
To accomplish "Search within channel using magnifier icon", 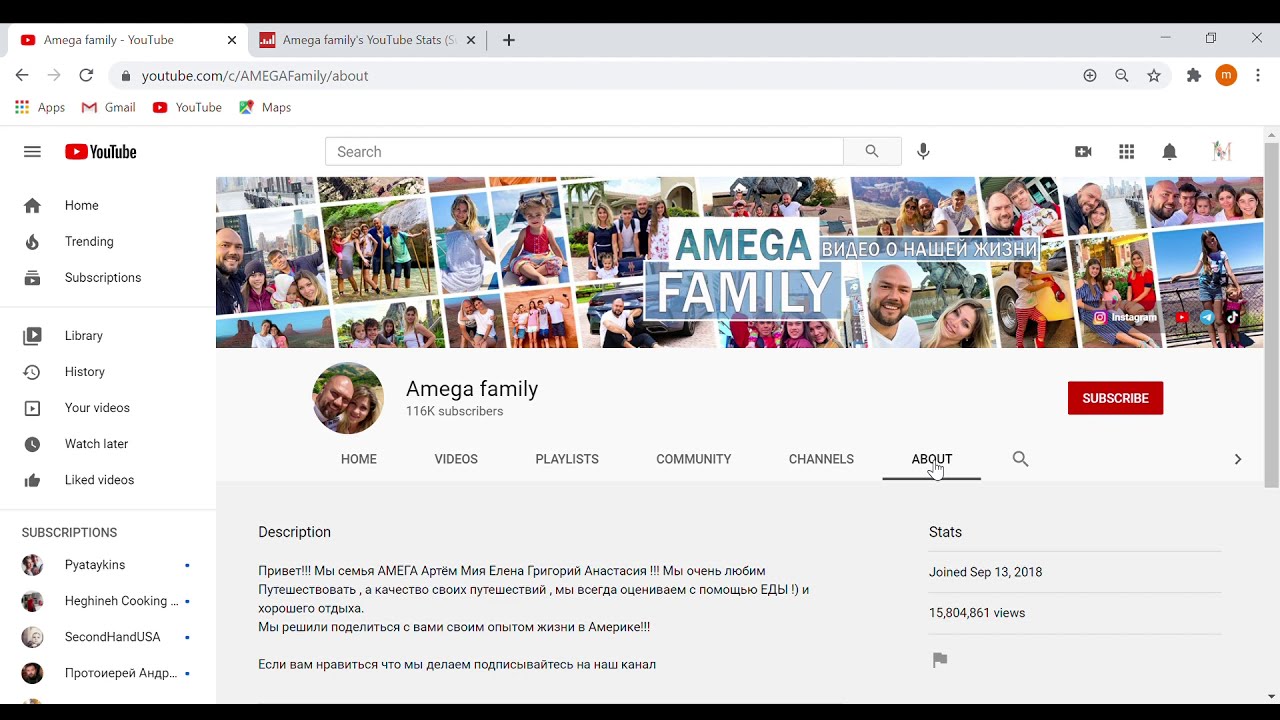I will coord(1020,459).
